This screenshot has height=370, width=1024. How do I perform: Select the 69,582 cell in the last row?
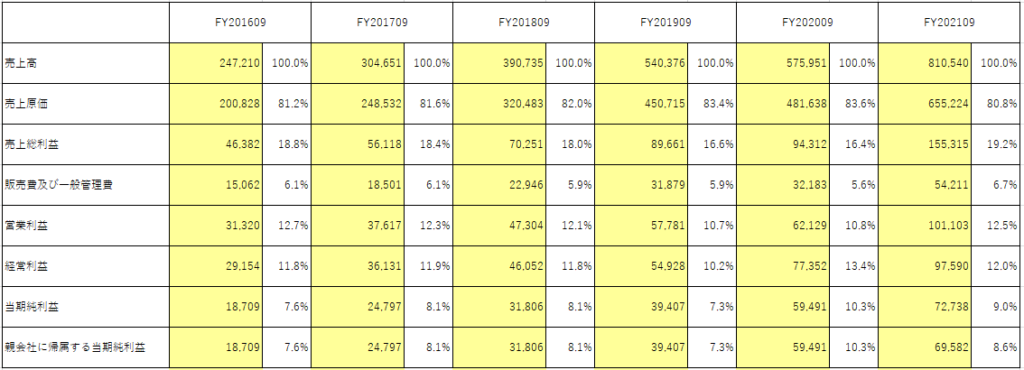click(x=925, y=347)
